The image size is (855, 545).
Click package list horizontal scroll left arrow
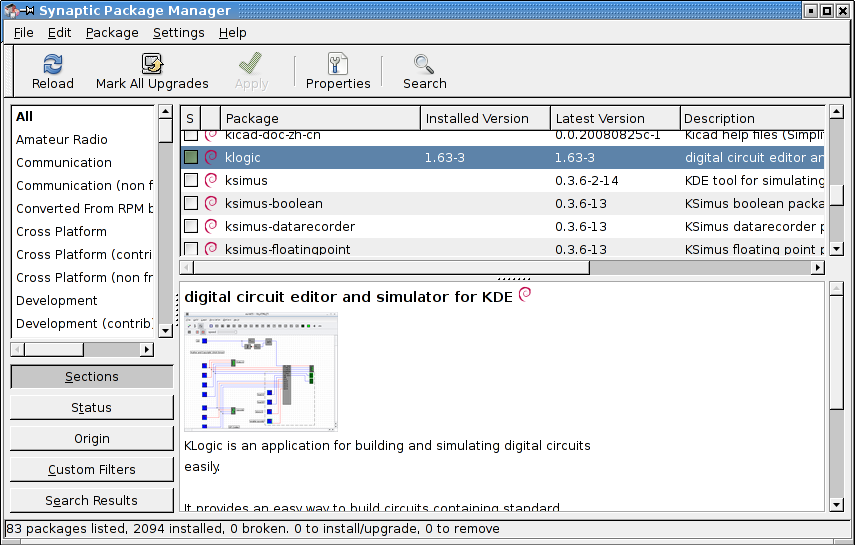(x=186, y=267)
